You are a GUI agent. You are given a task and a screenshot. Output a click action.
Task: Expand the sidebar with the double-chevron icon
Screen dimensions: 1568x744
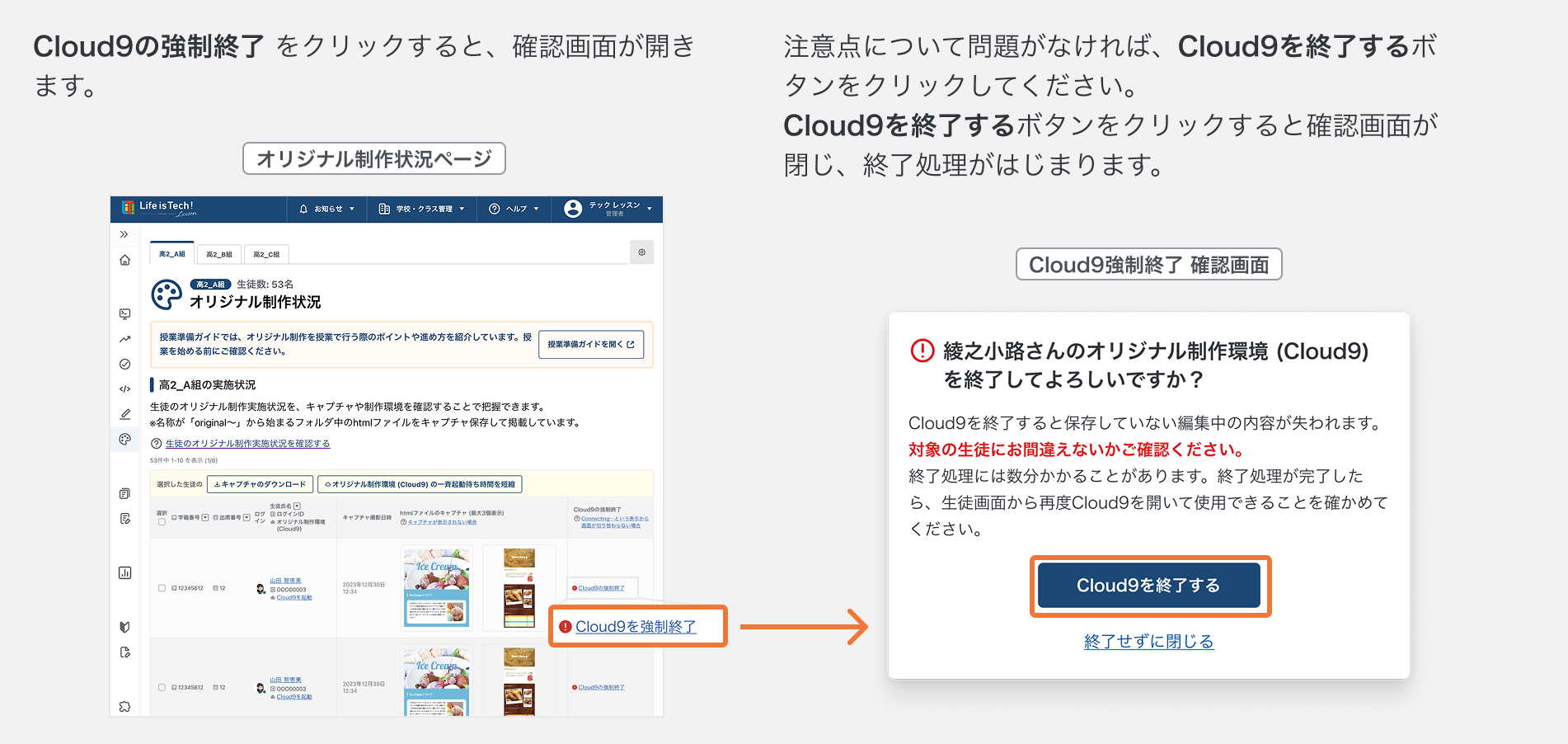coord(124,234)
